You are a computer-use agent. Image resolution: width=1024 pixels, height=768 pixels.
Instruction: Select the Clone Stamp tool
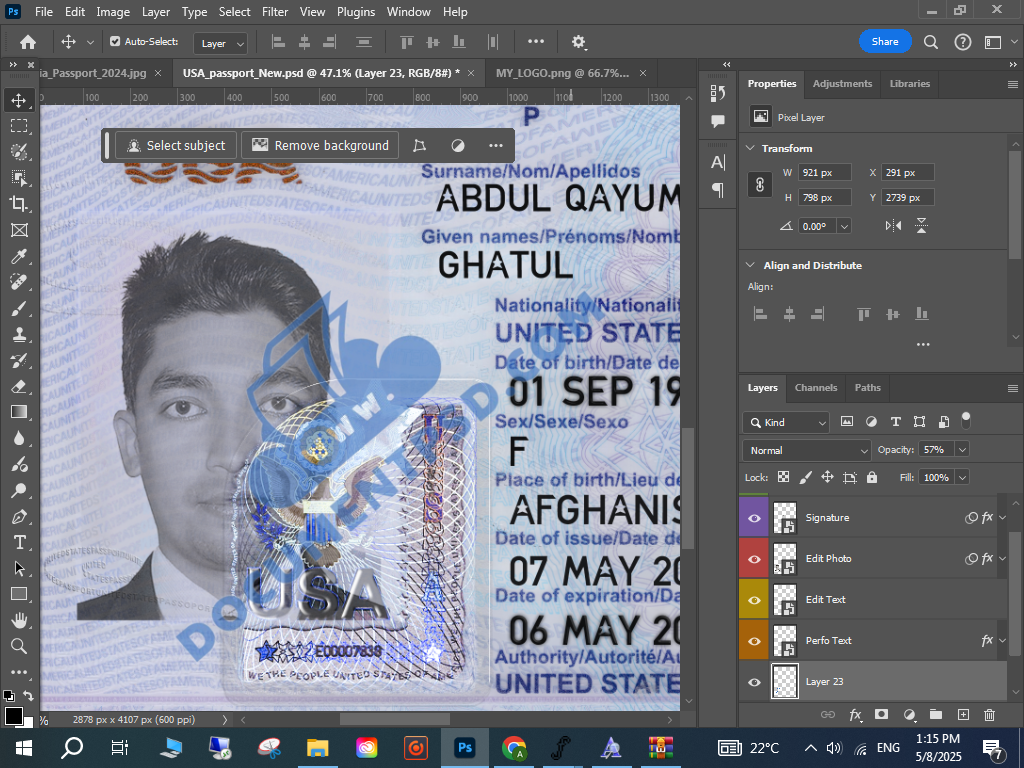(x=19, y=334)
